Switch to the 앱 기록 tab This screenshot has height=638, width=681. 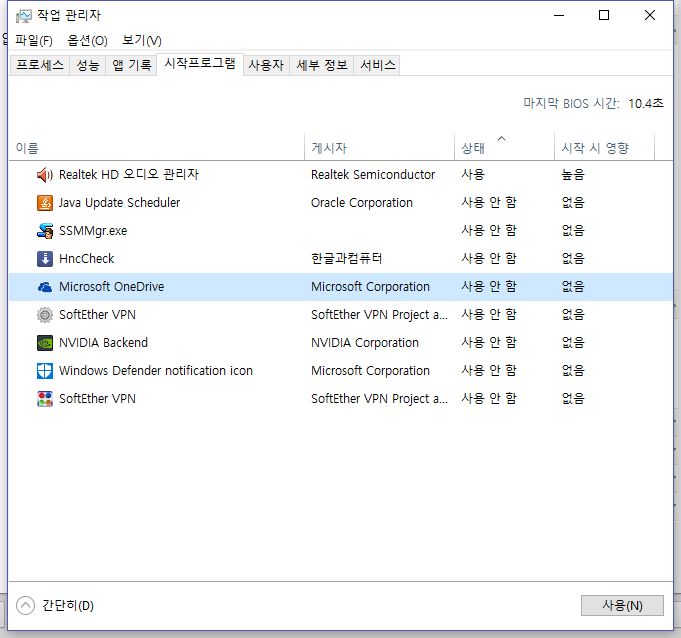[132, 65]
